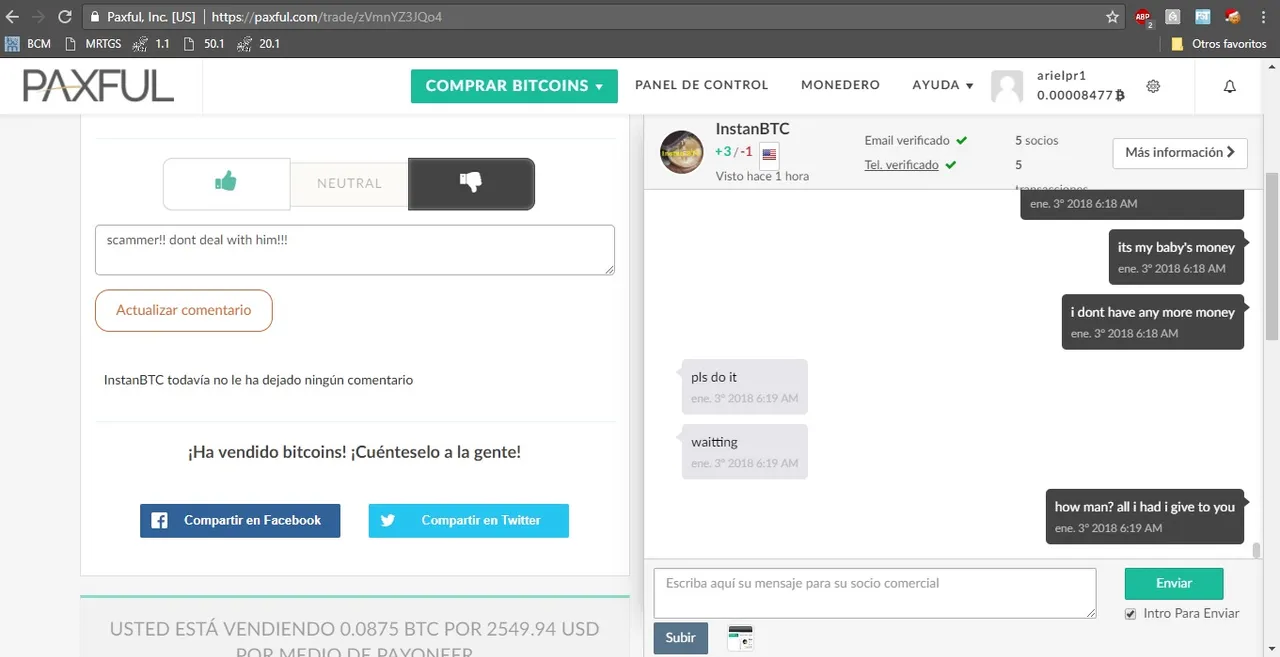
Task: Open the Adblock Plus extension icon
Action: tap(1143, 17)
